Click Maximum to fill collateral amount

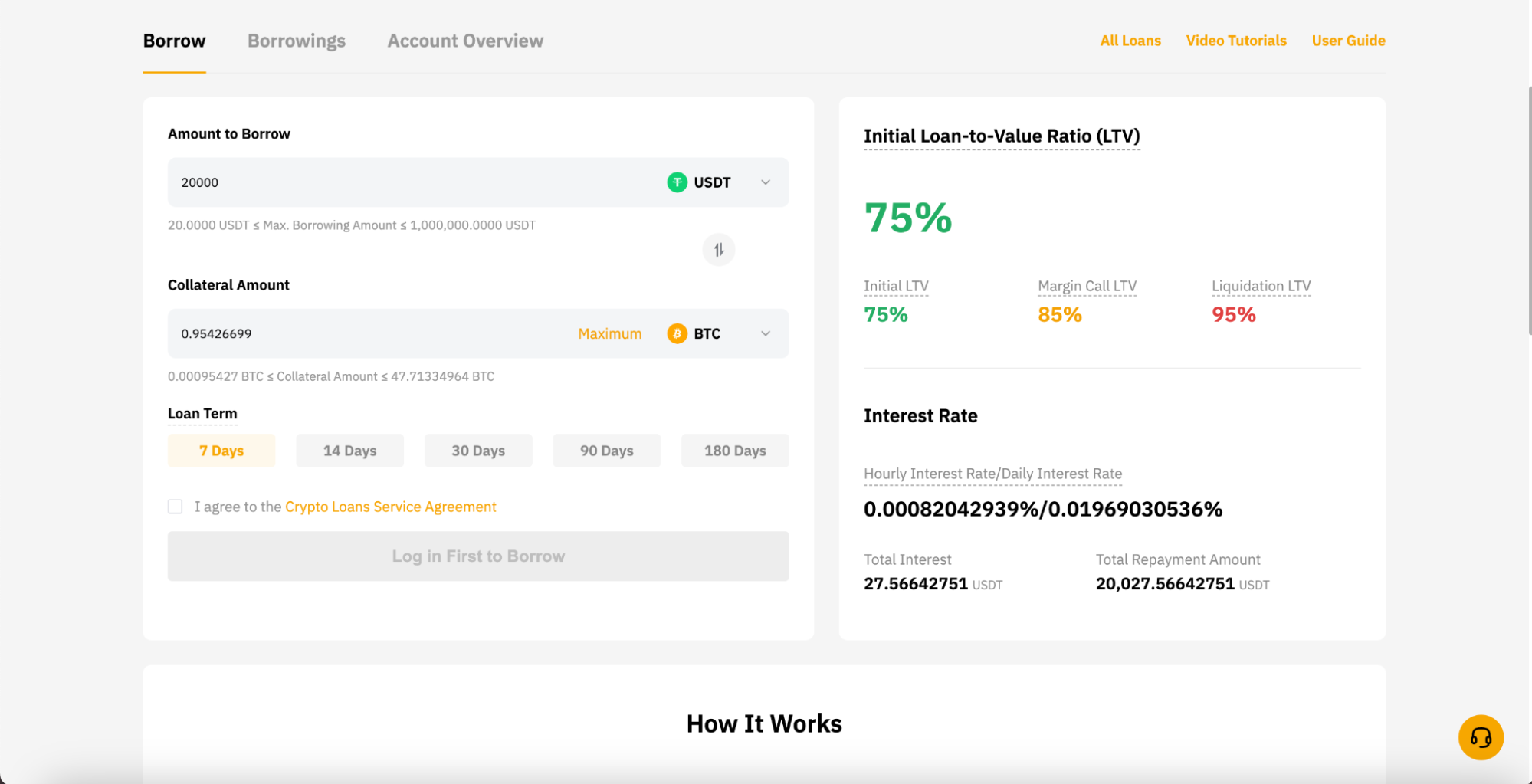click(609, 333)
